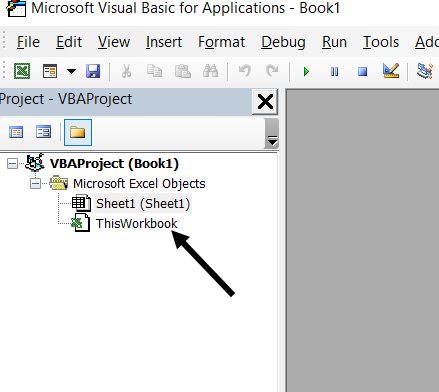Collapse the VBAProject (Book1) node
The width and height of the screenshot is (439, 392).
pyautogui.click(x=12, y=164)
